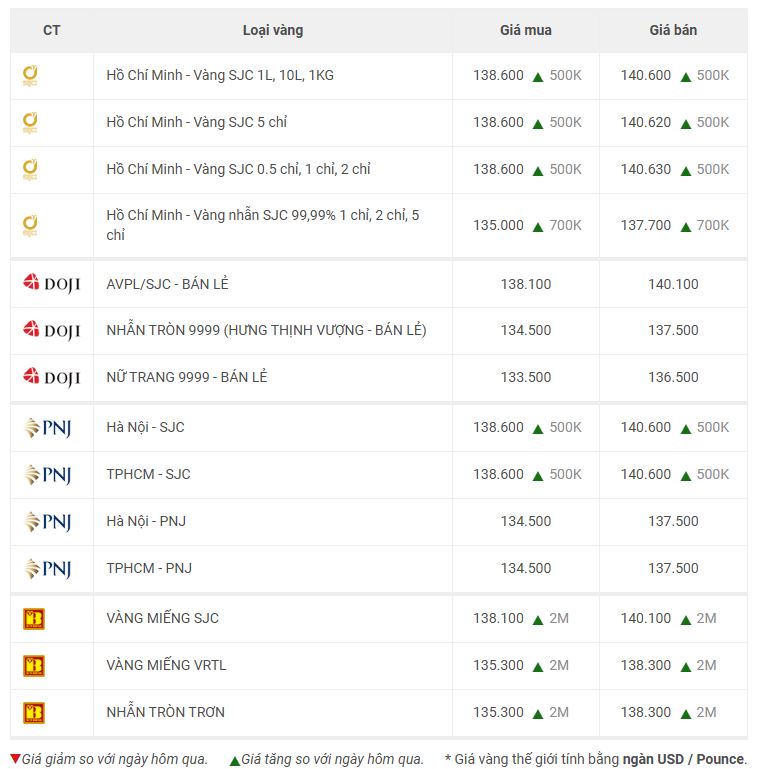Click the SJC logo beside Vàng SJC 5 chỉ

coord(31,123)
